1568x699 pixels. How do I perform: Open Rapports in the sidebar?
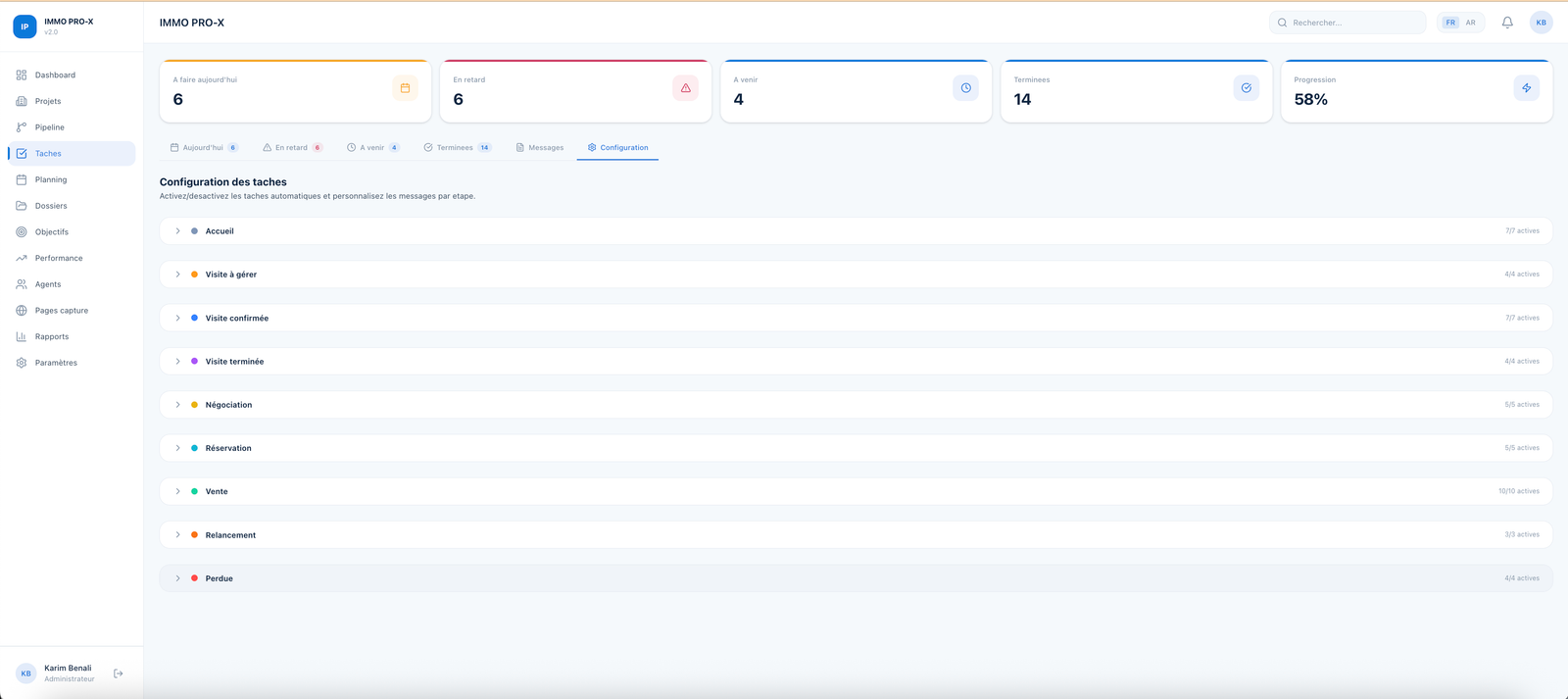pyautogui.click(x=71, y=336)
